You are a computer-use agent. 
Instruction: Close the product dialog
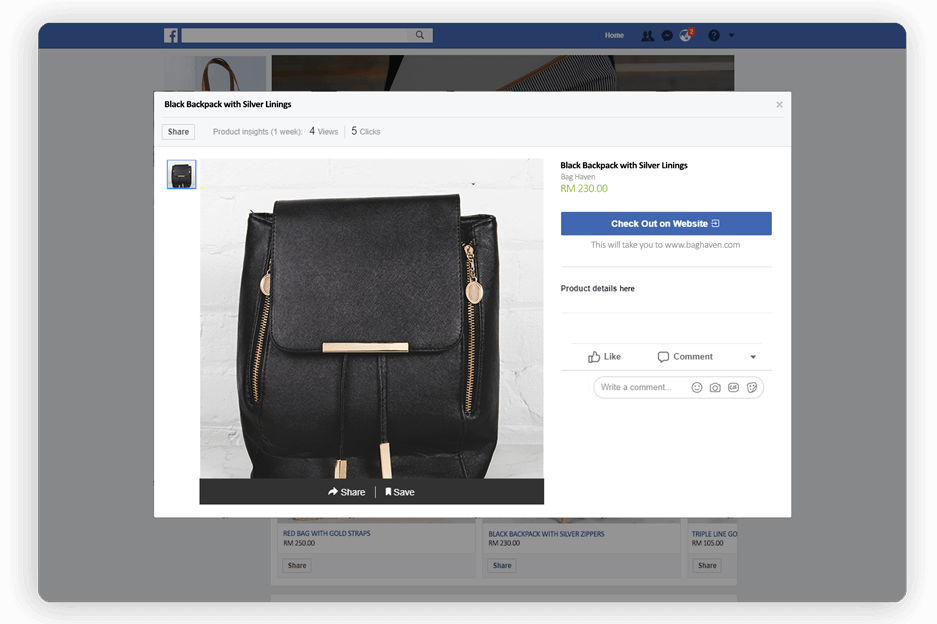779,105
